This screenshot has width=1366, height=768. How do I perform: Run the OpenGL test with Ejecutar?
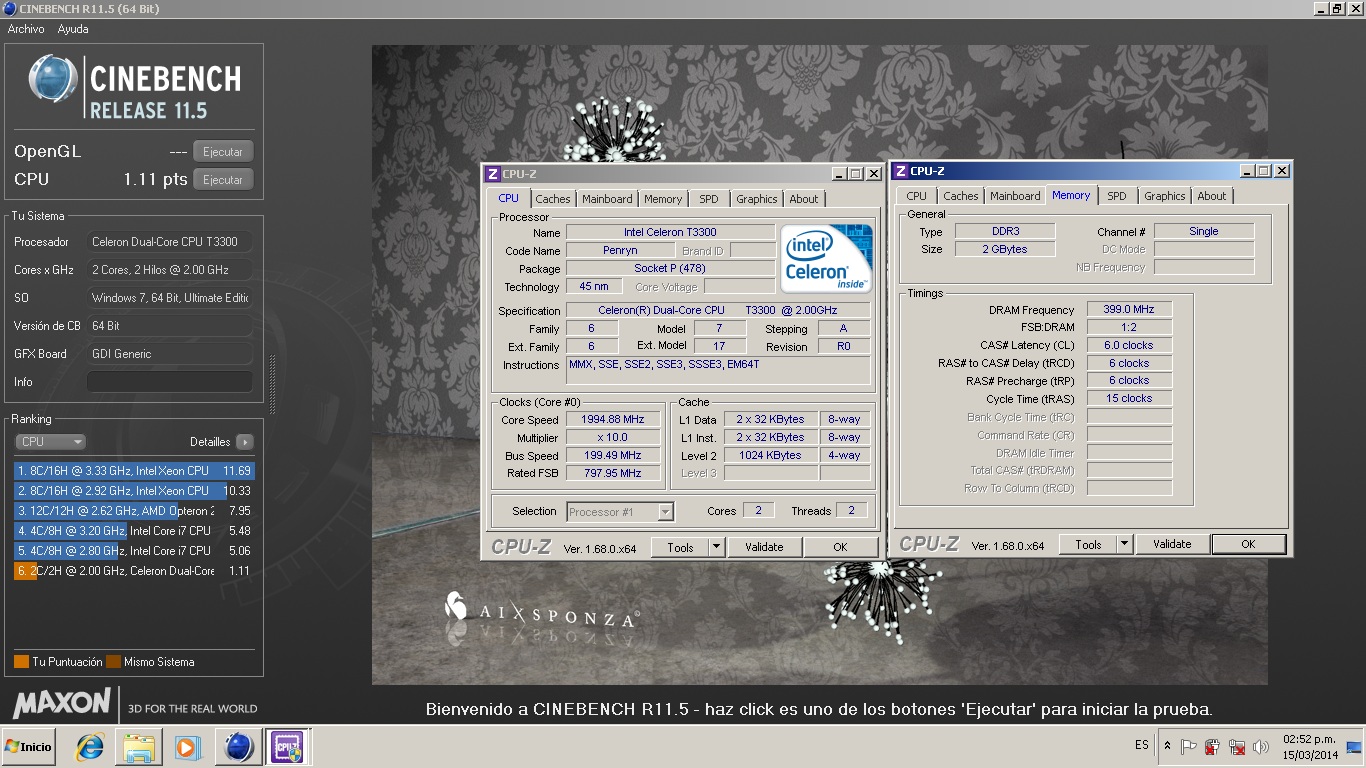(223, 152)
